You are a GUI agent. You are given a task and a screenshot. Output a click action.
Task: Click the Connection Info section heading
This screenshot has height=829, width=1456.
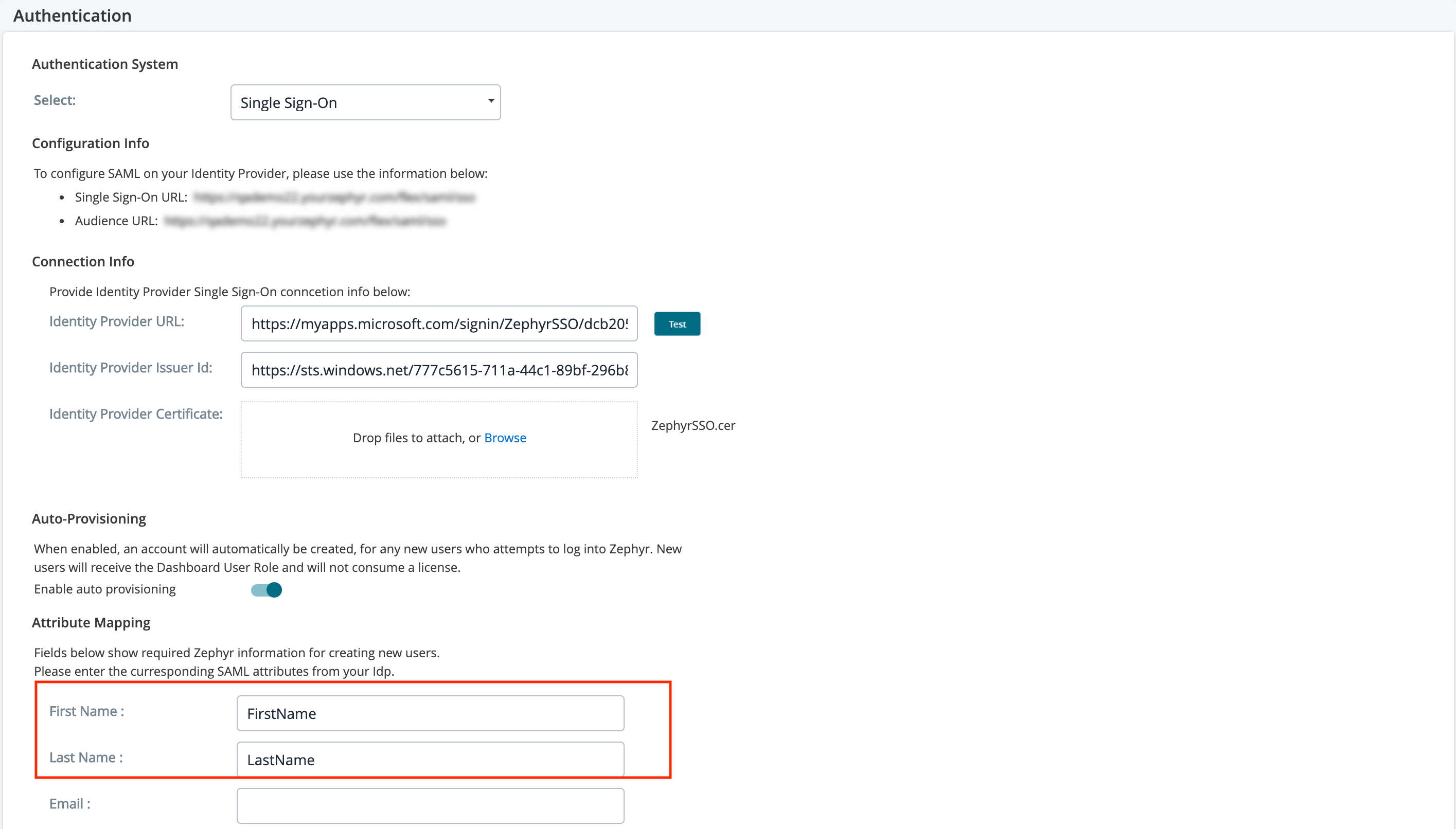[83, 261]
